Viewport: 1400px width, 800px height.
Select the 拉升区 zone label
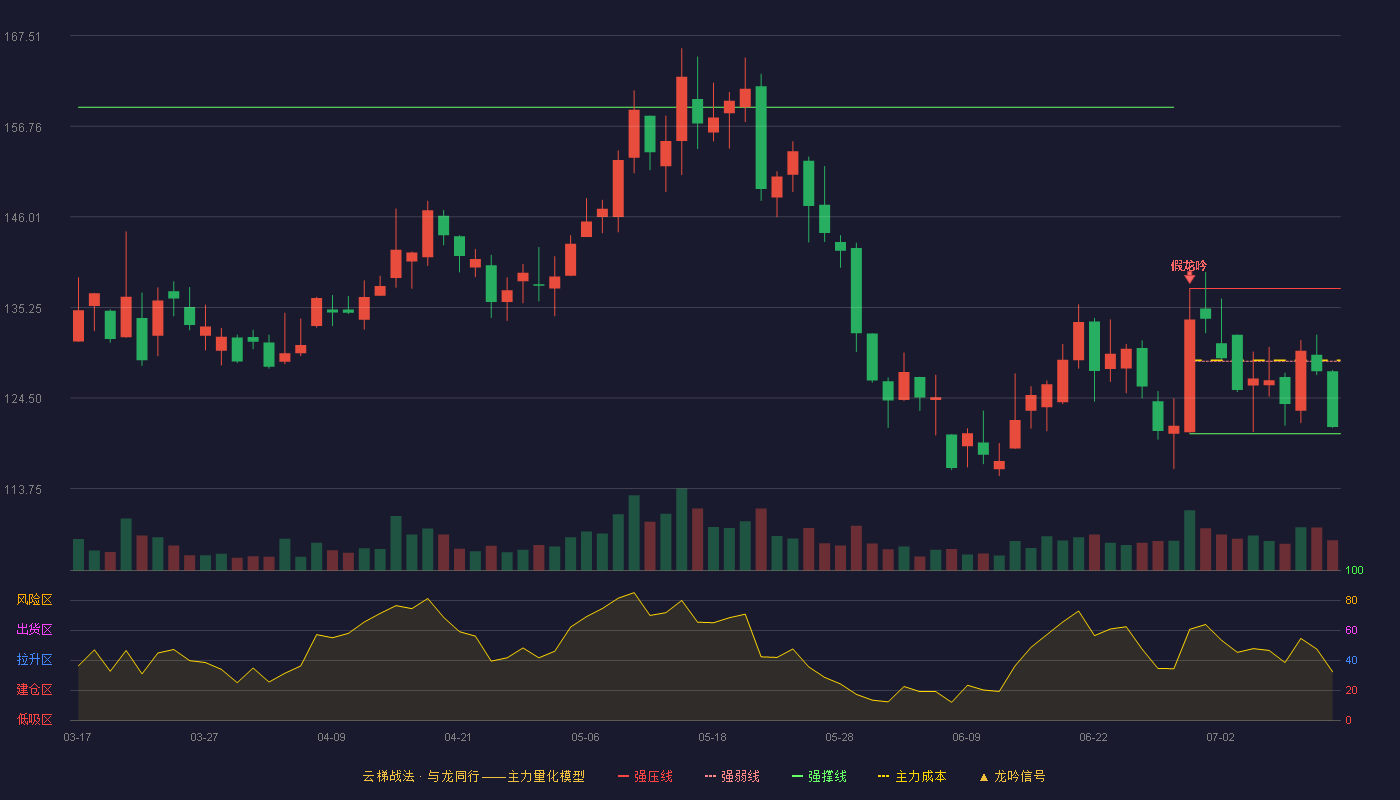tap(34, 660)
